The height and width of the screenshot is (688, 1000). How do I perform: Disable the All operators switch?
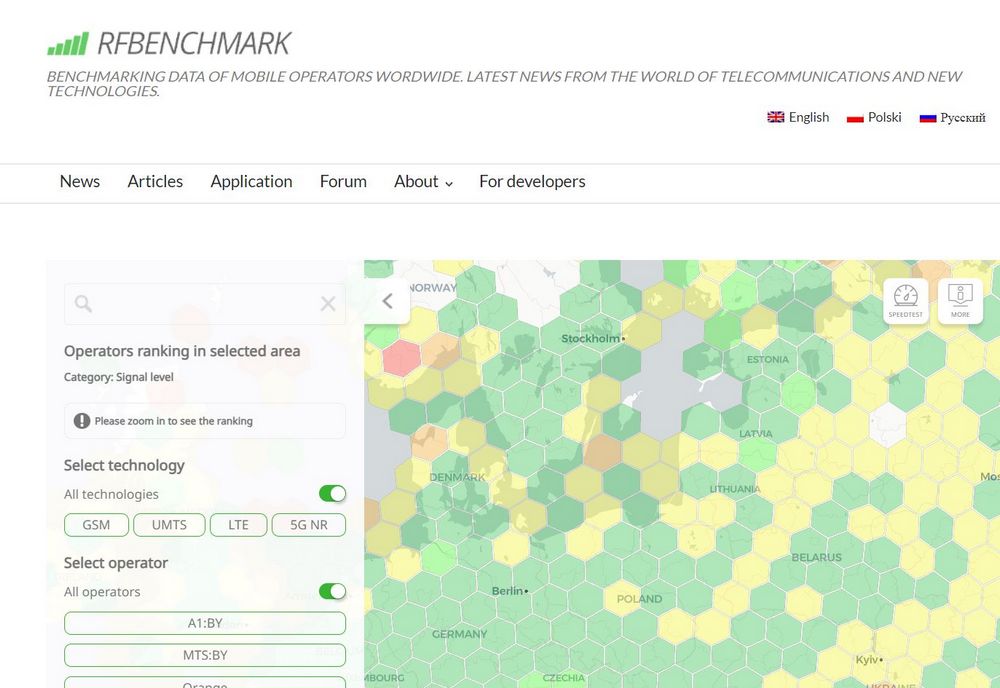[332, 592]
